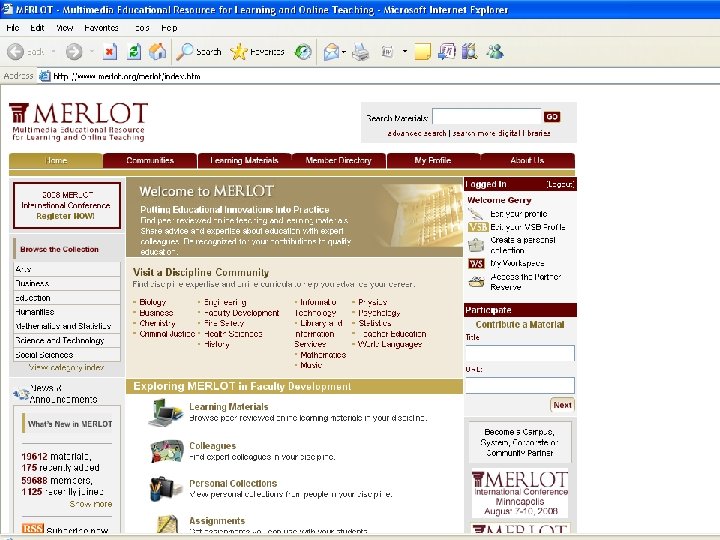720x540 pixels.
Task: Open the World Languages community link
Action: tap(390, 344)
